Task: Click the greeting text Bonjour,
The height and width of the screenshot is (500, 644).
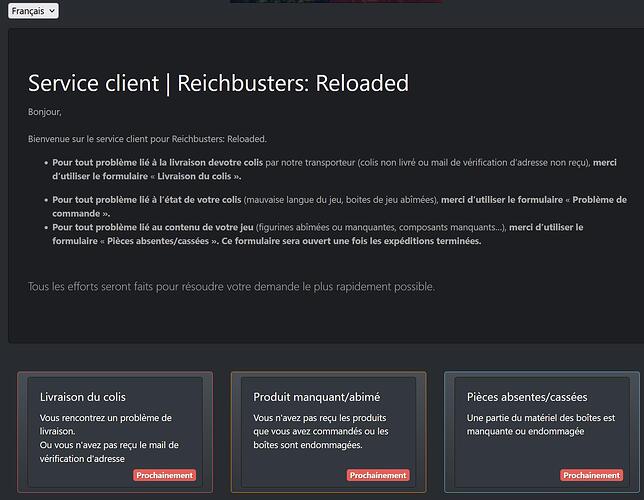Action: click(x=45, y=112)
